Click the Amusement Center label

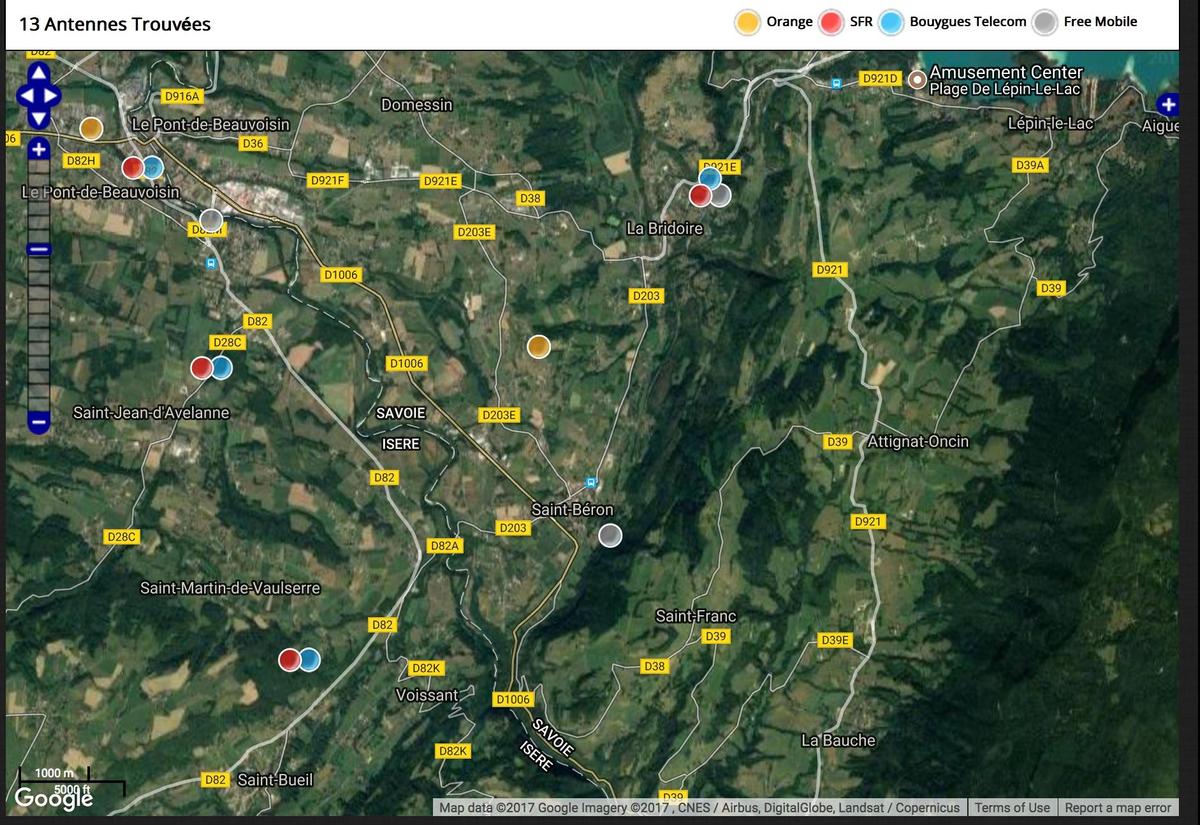[x=1006, y=72]
